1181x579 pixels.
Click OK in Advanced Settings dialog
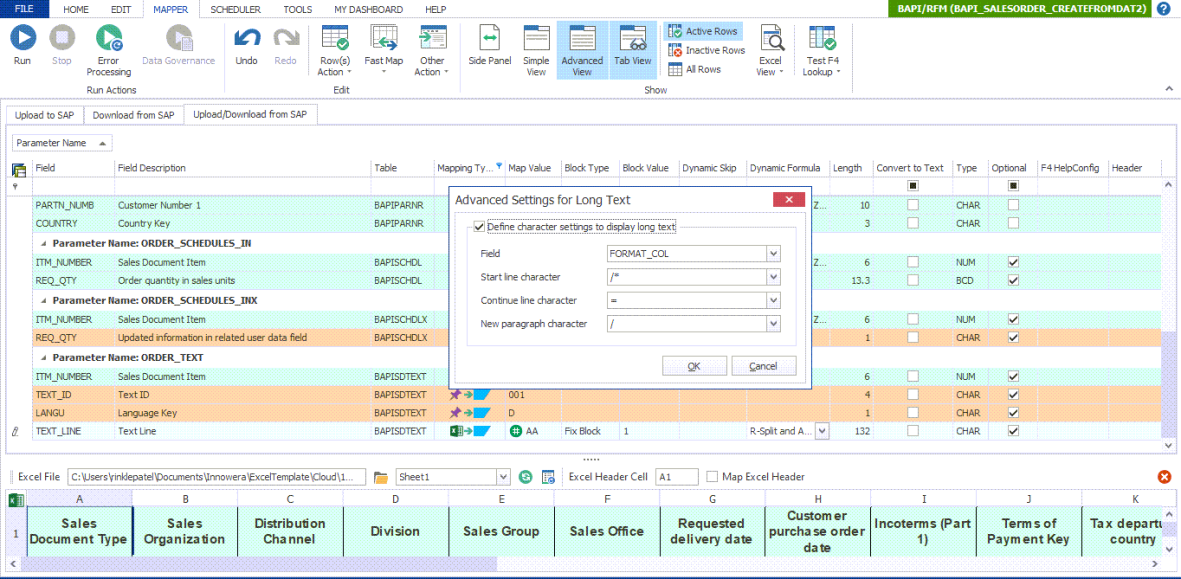coord(694,366)
